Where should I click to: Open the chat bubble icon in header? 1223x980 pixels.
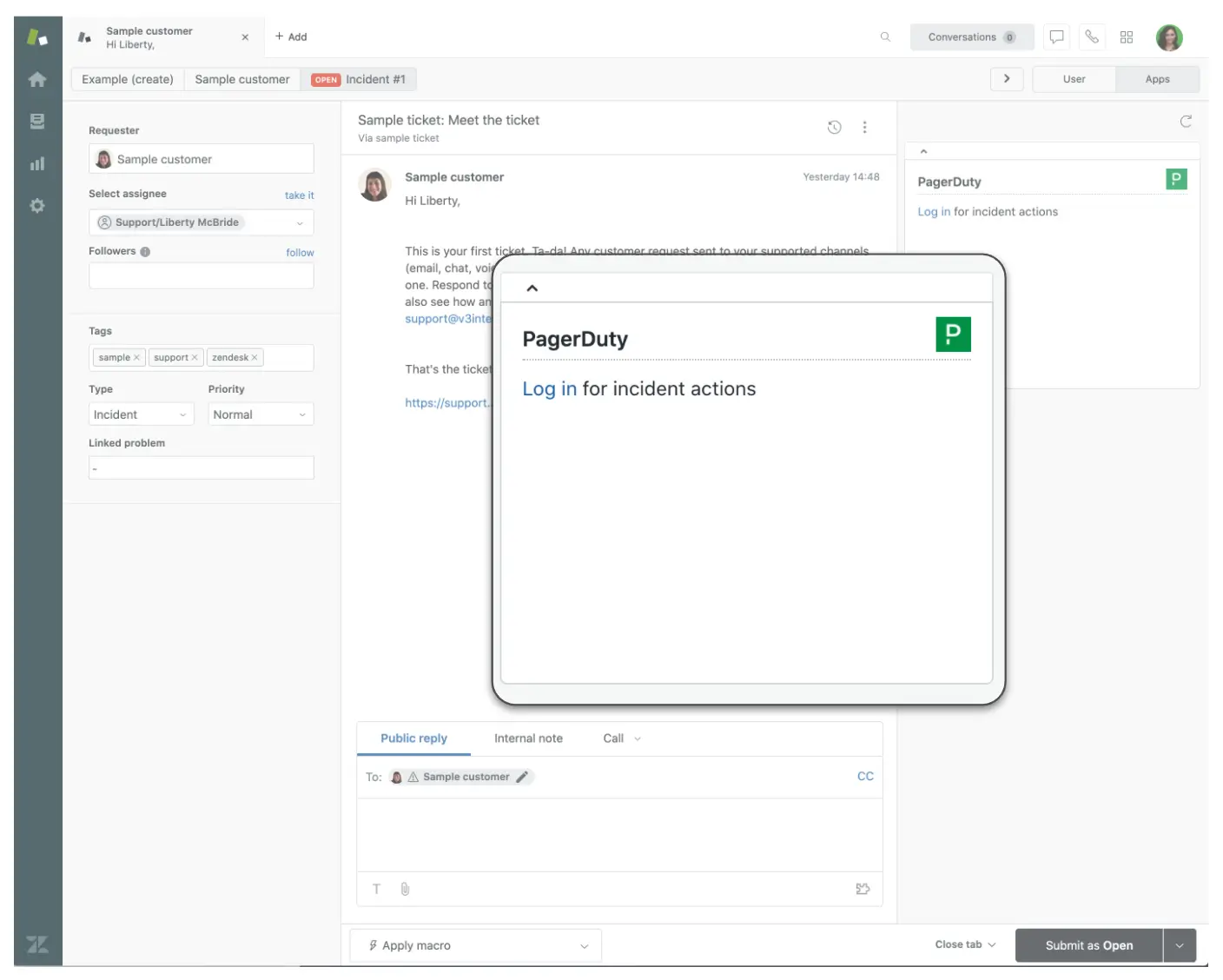pos(1056,36)
